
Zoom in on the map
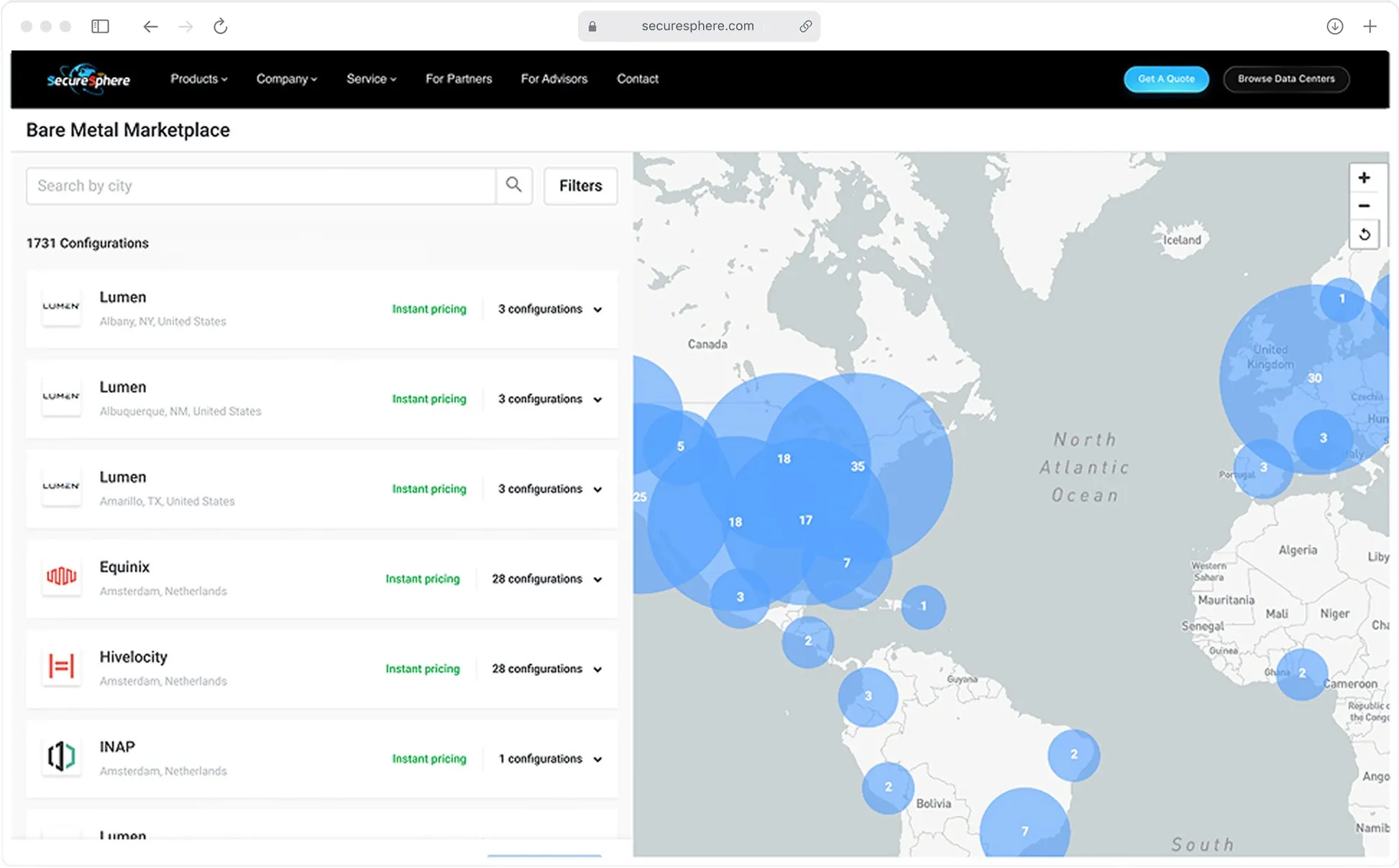click(x=1364, y=177)
